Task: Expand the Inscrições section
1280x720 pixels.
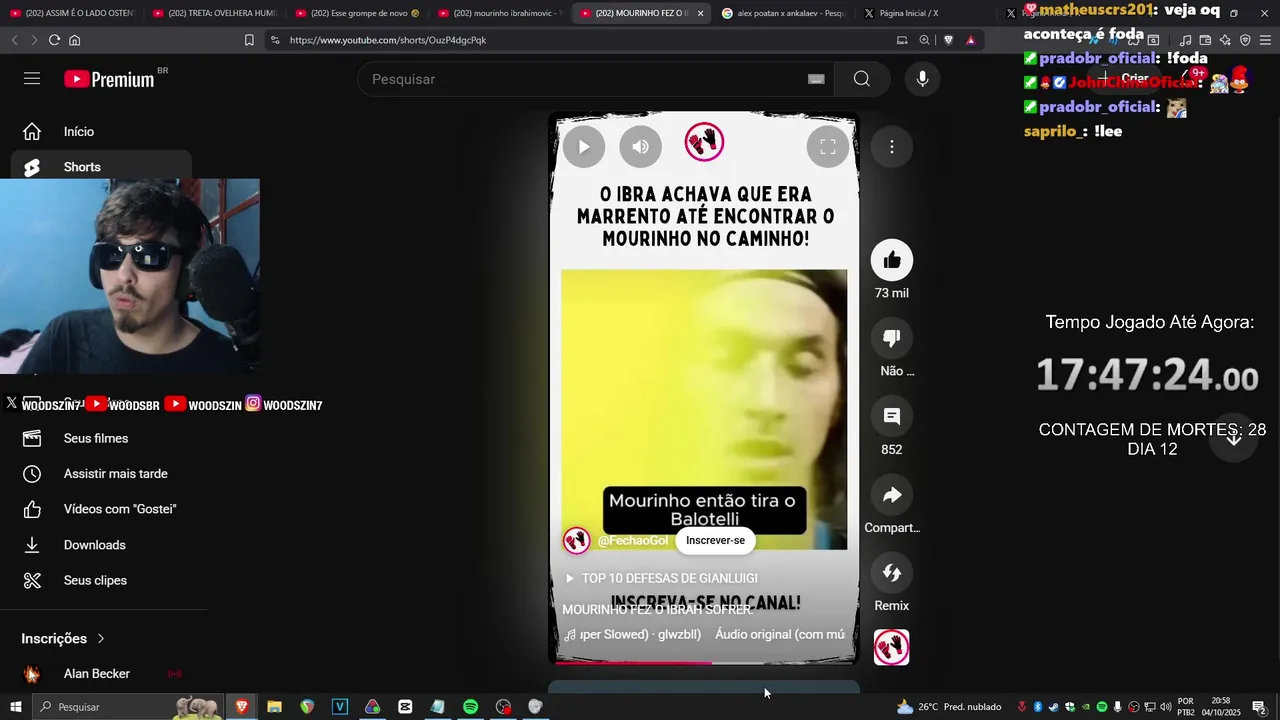Action: coord(63,638)
